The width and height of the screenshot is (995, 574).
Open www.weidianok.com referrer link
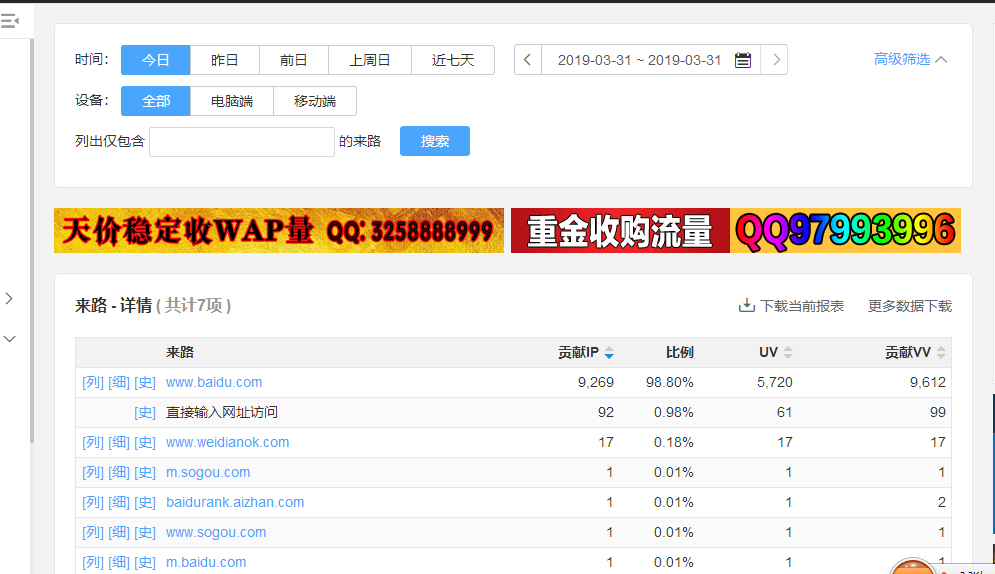(227, 442)
